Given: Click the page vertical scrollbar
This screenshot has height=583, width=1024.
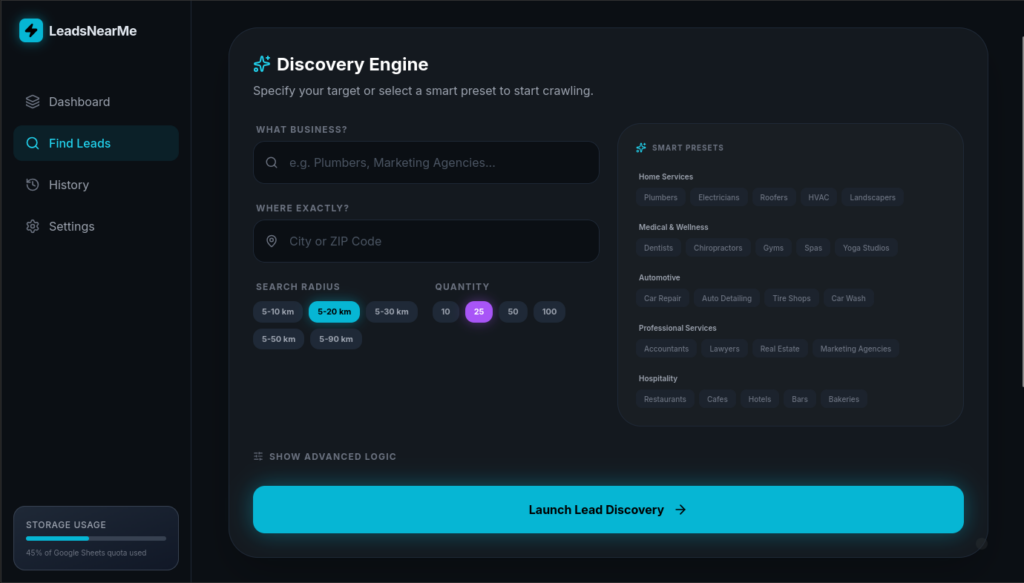Looking at the screenshot, I should tap(1021, 212).
